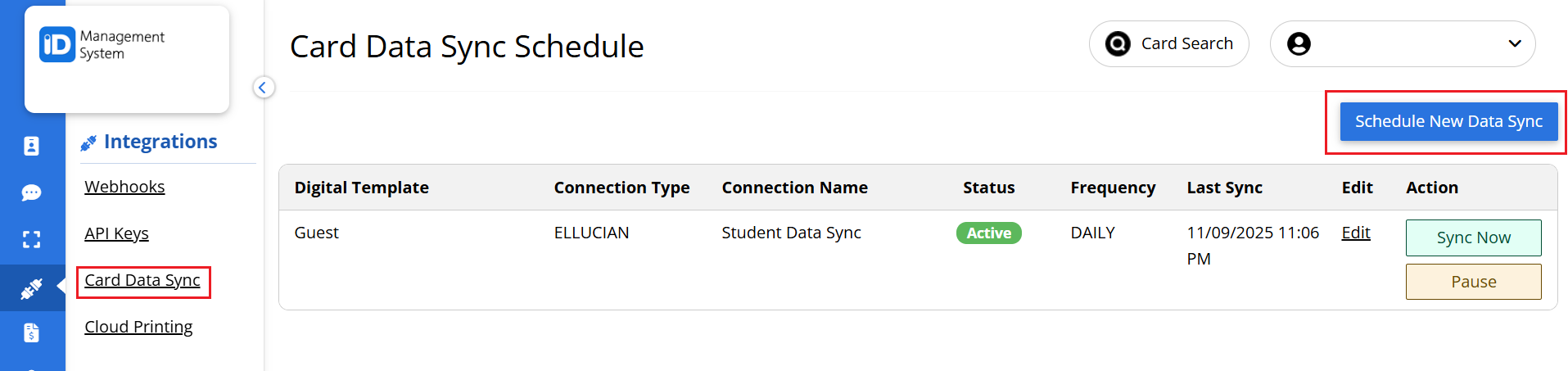Open the billing invoice sidebar icon
Viewport: 1568px width, 371px height.
[x=31, y=333]
